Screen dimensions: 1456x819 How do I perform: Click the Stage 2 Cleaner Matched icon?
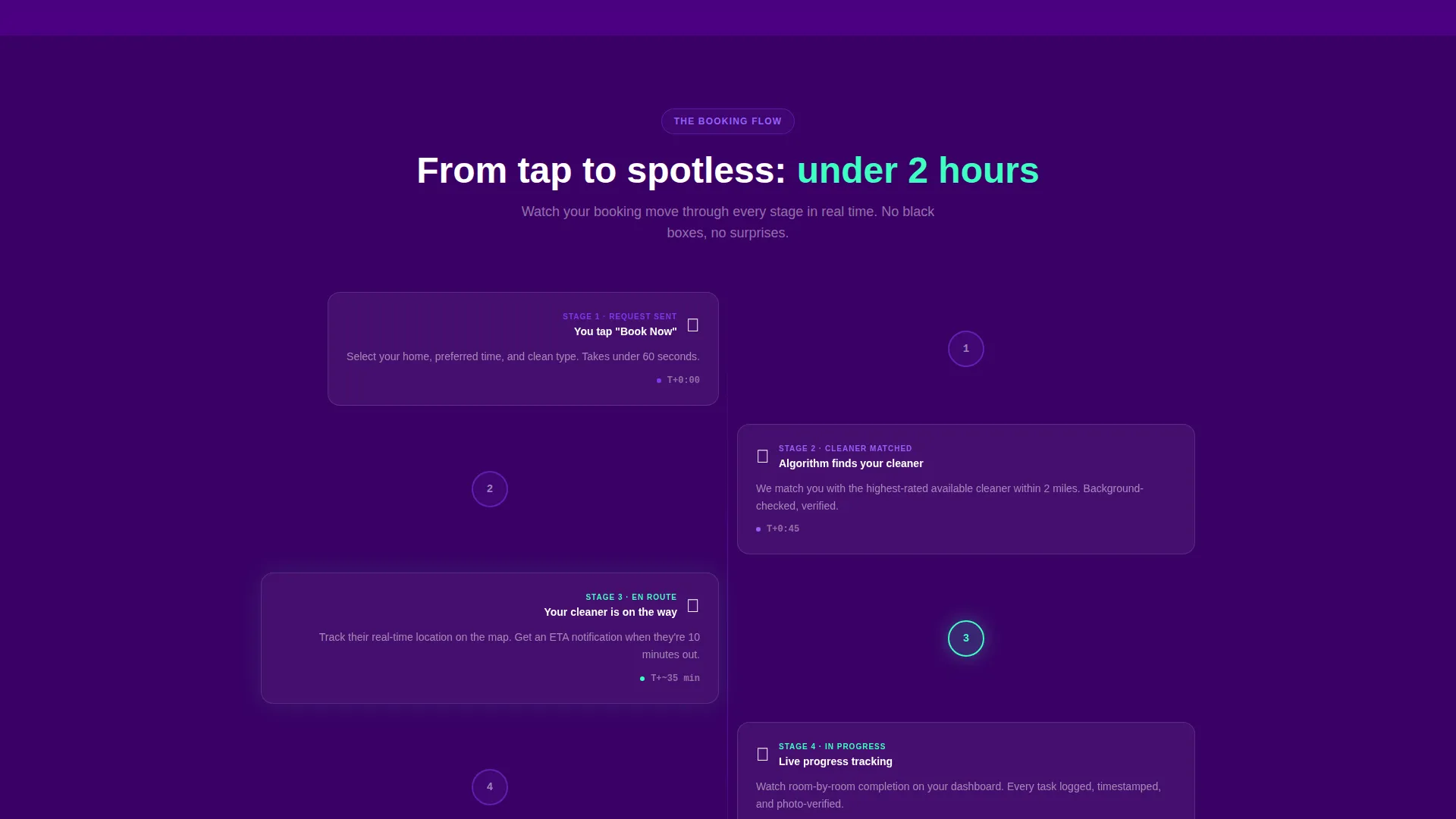pyautogui.click(x=762, y=457)
